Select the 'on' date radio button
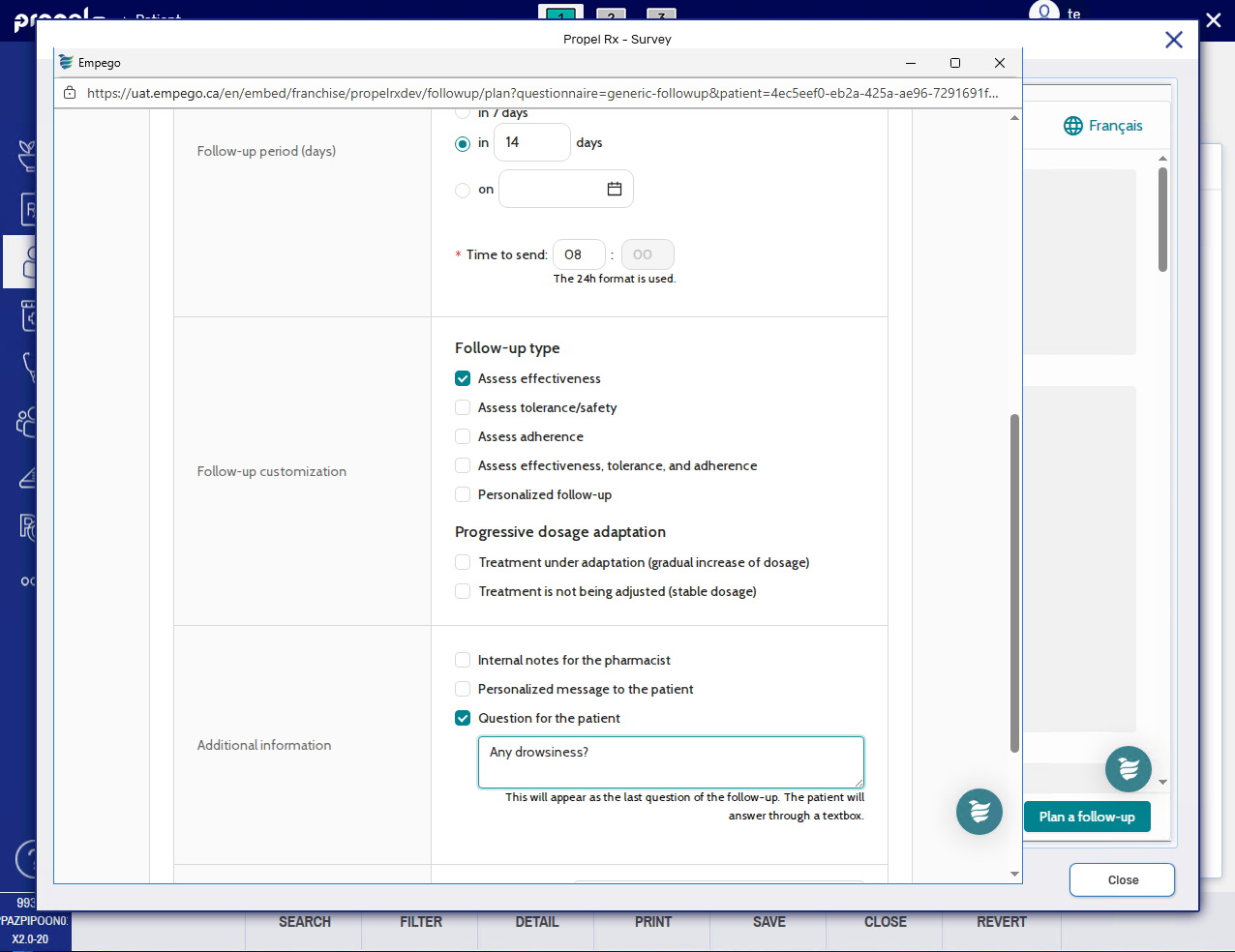Viewport: 1235px width, 952px height. click(x=463, y=190)
